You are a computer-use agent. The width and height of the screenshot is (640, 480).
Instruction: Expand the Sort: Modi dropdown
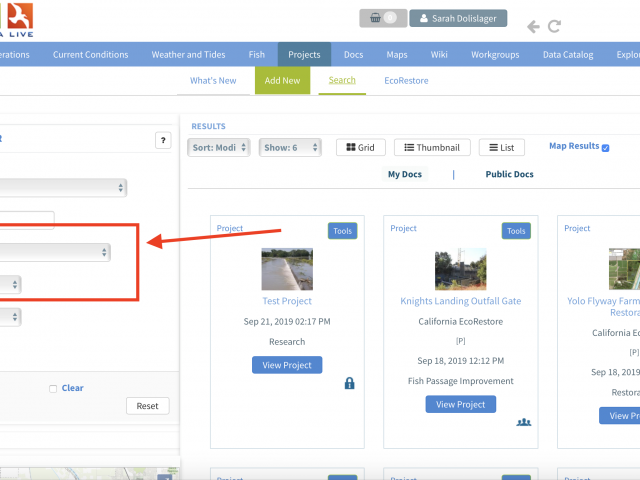[x=219, y=147]
